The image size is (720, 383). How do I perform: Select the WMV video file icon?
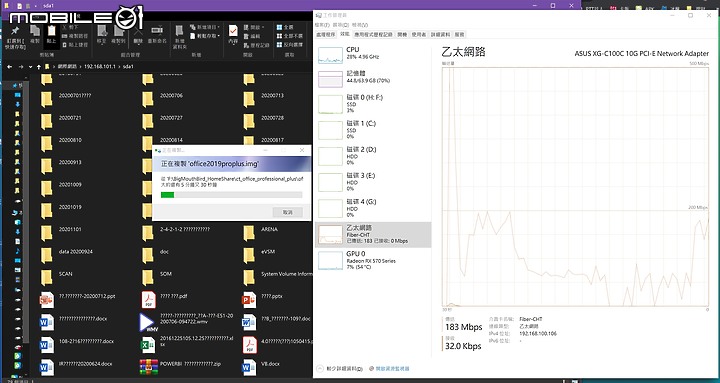pyautogui.click(x=148, y=322)
